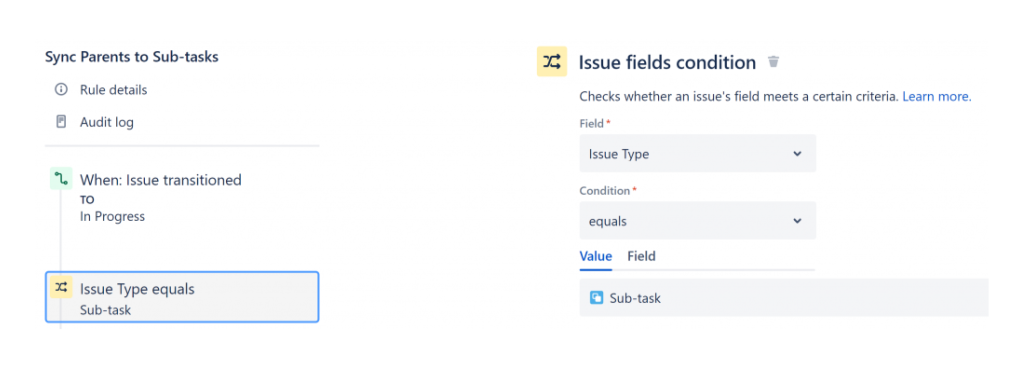
Task: Open the Field dropdown showing Issue Type
Action: [697, 153]
